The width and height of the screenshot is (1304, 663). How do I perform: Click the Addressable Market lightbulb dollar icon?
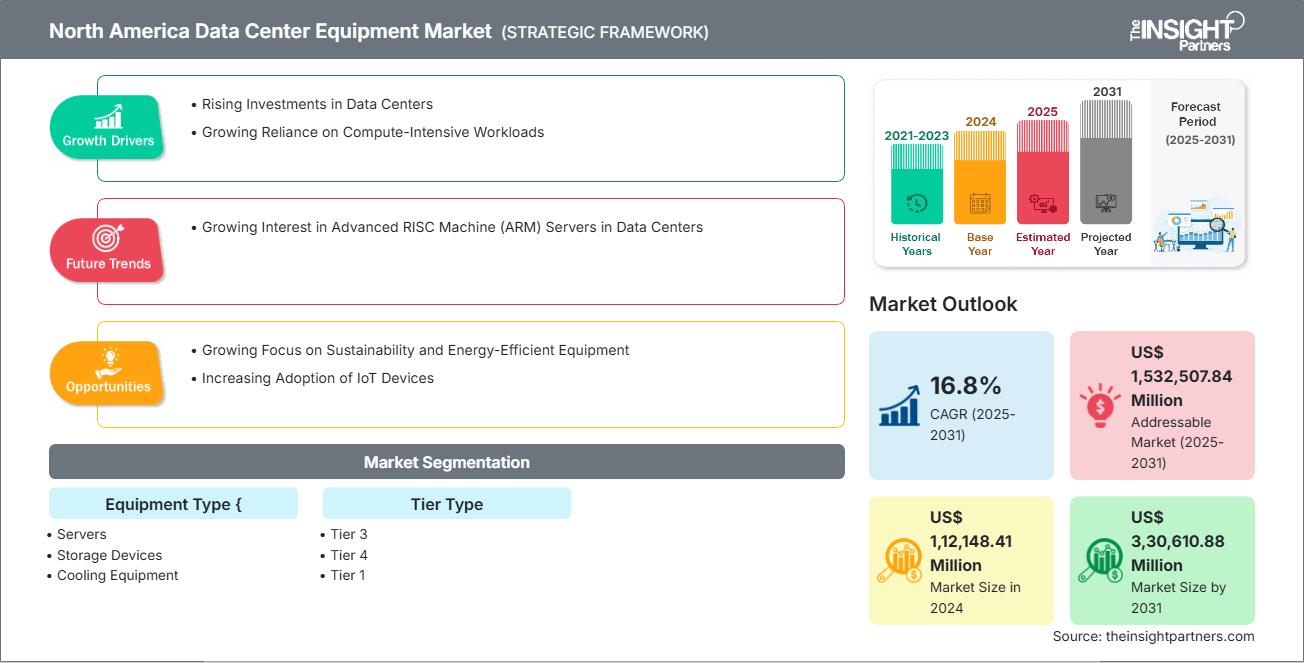[x=1100, y=405]
